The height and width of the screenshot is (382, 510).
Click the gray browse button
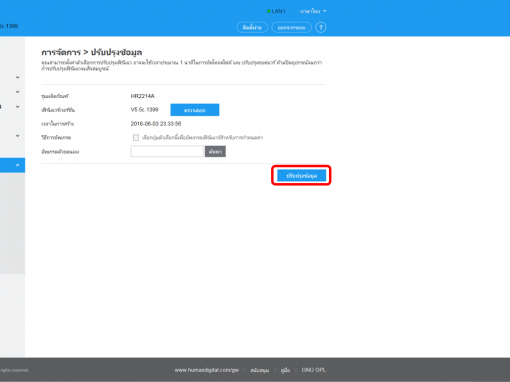tap(215, 152)
